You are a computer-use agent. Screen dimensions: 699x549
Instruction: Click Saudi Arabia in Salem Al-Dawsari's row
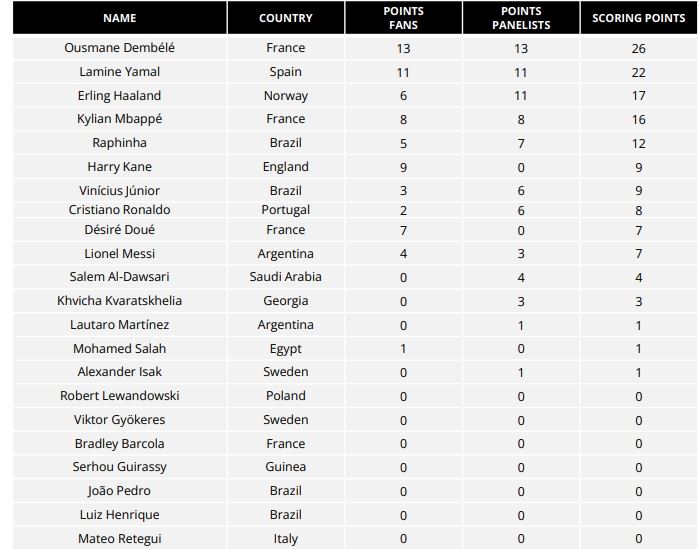pos(285,277)
